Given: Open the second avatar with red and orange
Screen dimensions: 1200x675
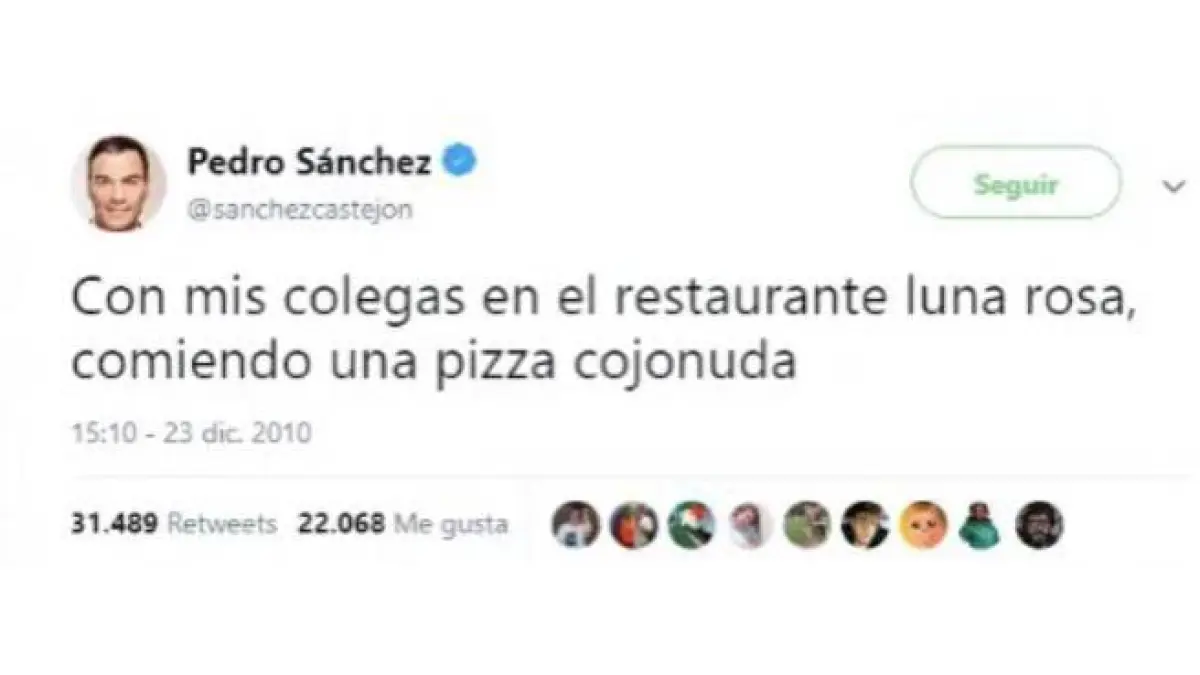Looking at the screenshot, I should (x=634, y=524).
